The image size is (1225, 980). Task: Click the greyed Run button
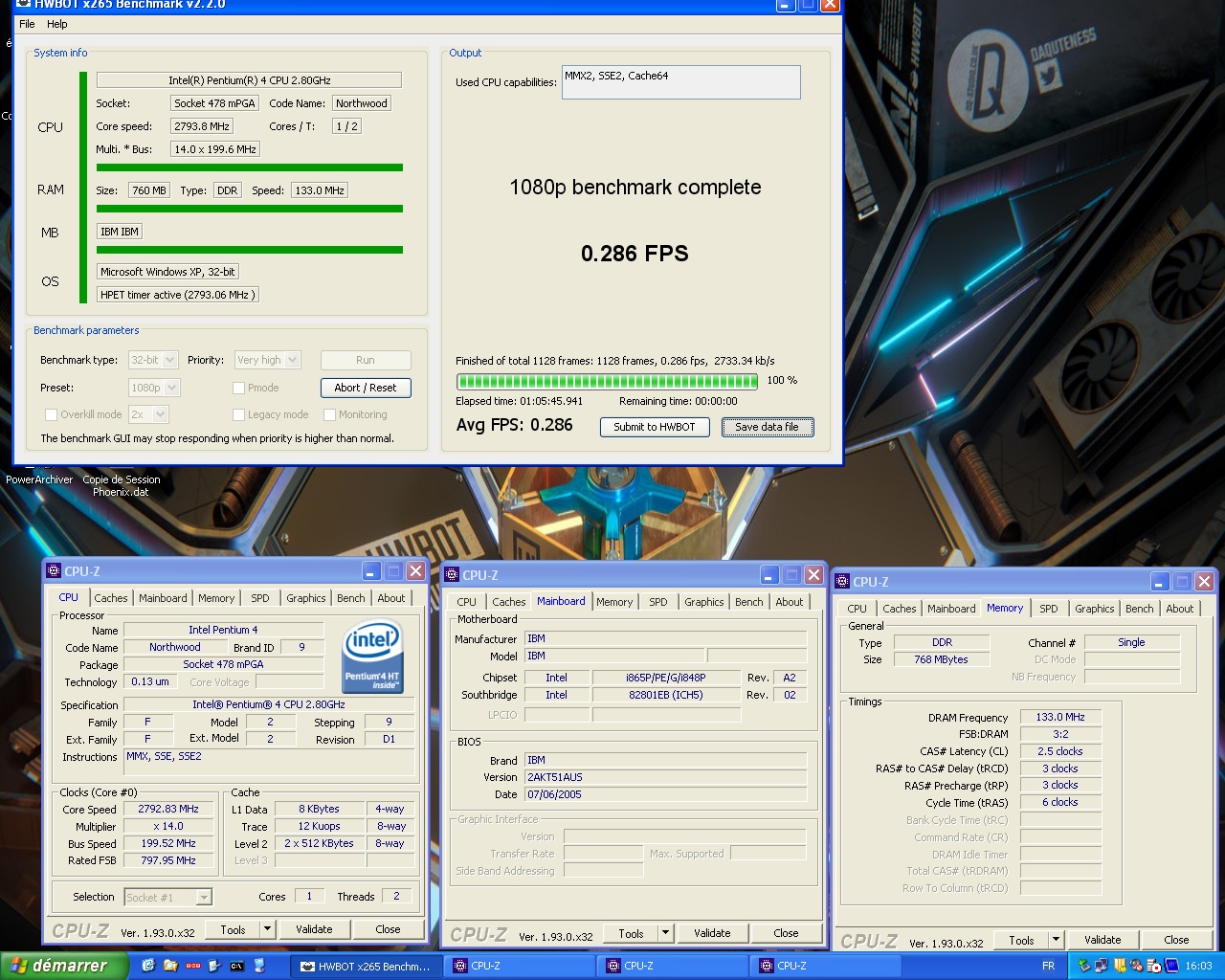pos(366,360)
